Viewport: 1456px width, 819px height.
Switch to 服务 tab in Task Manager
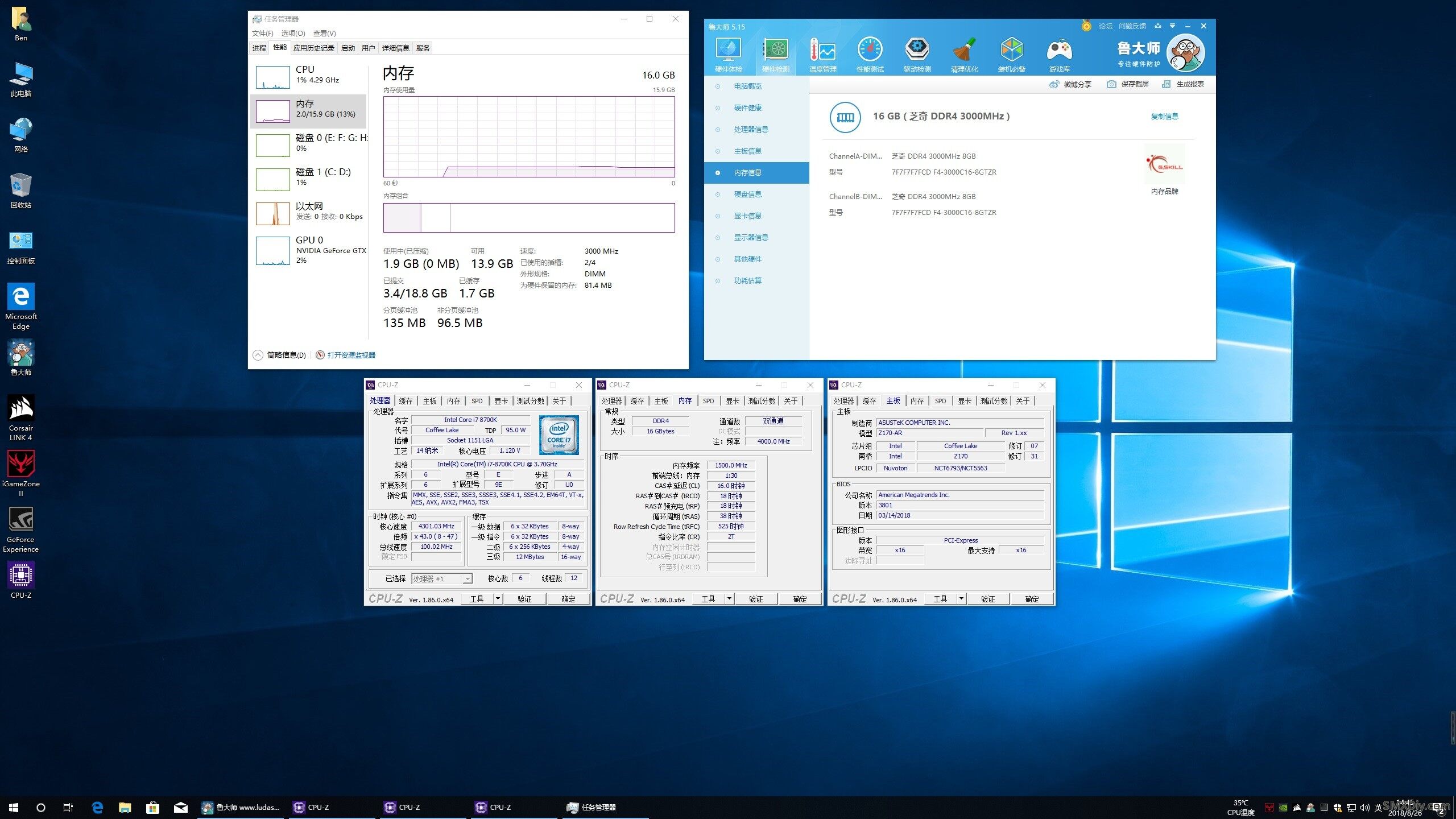(423, 48)
